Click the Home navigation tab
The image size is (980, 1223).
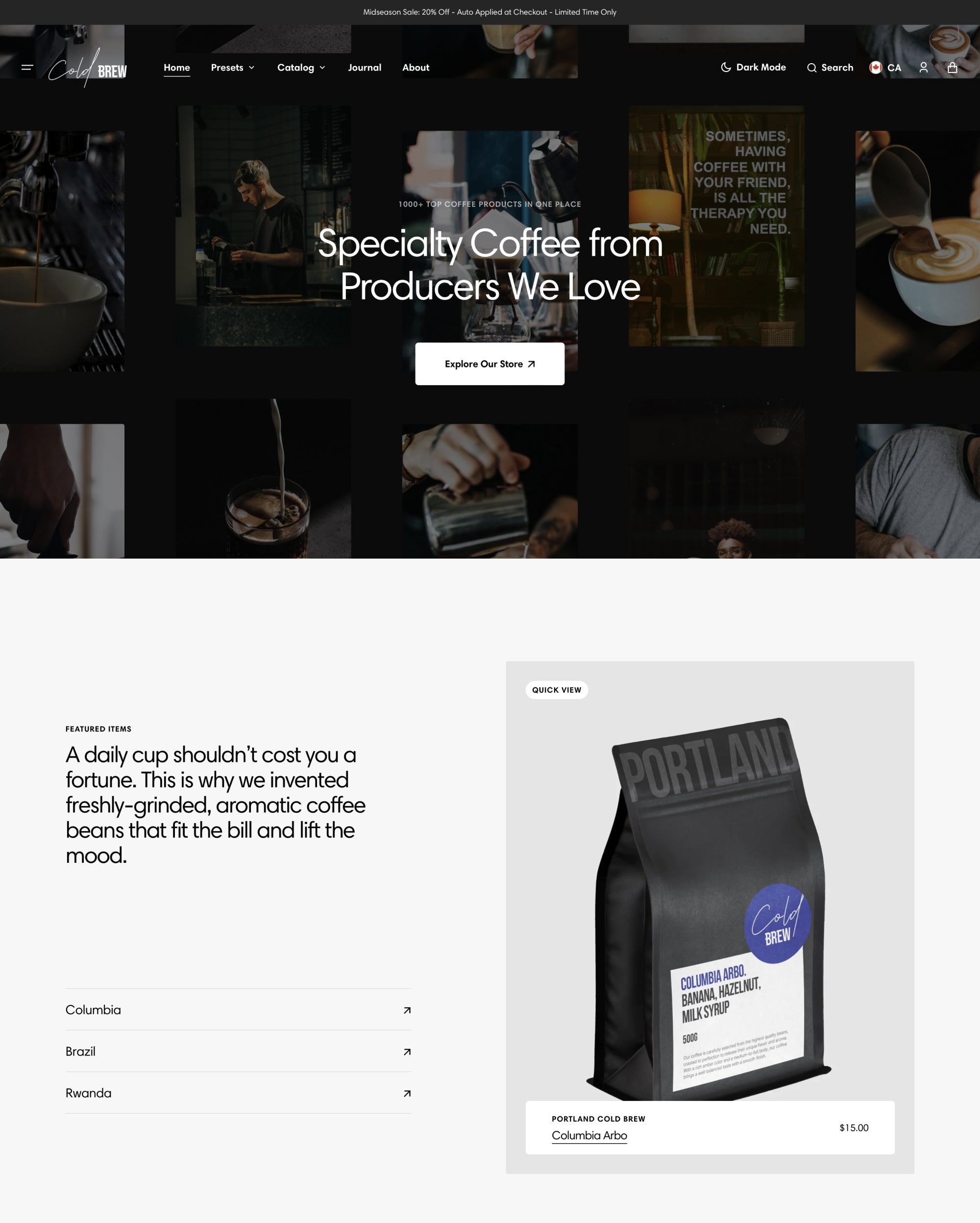[x=177, y=67]
